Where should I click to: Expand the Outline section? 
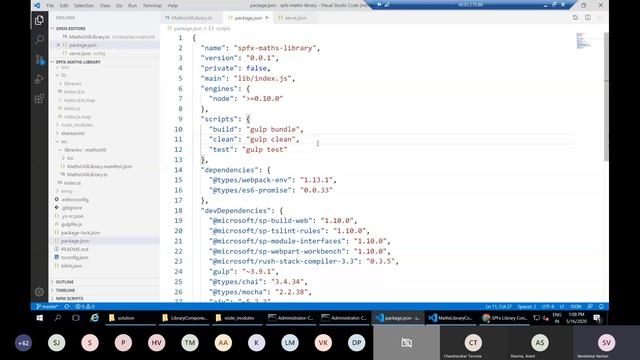pos(64,282)
